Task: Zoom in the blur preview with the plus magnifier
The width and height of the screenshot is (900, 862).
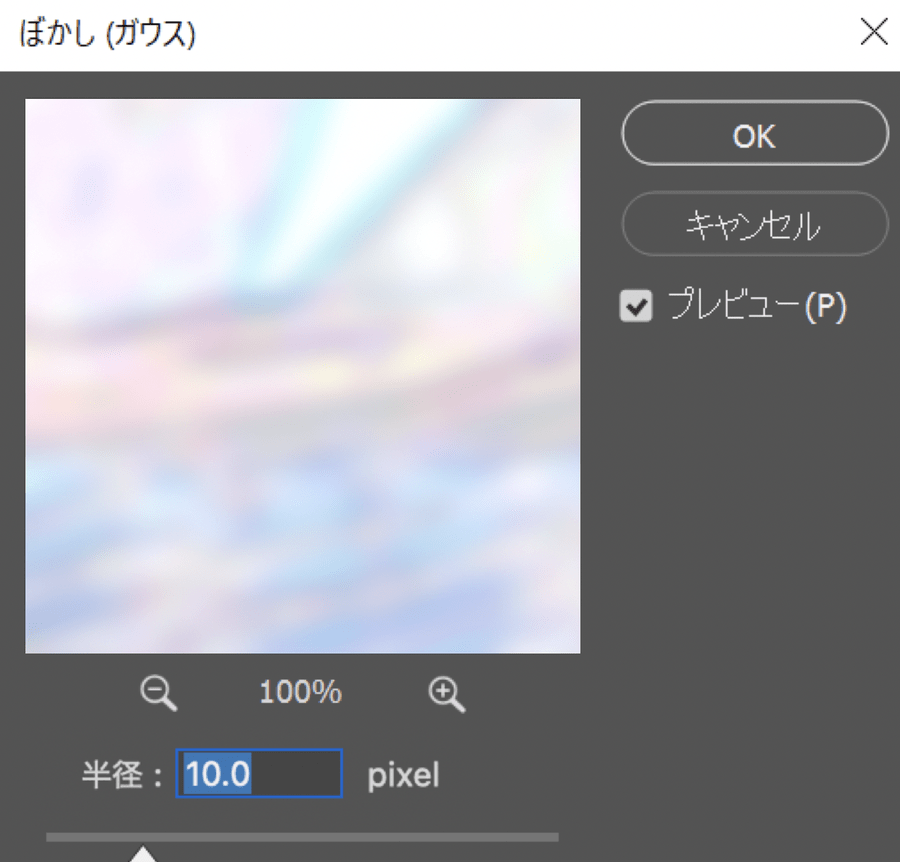Action: tap(447, 694)
